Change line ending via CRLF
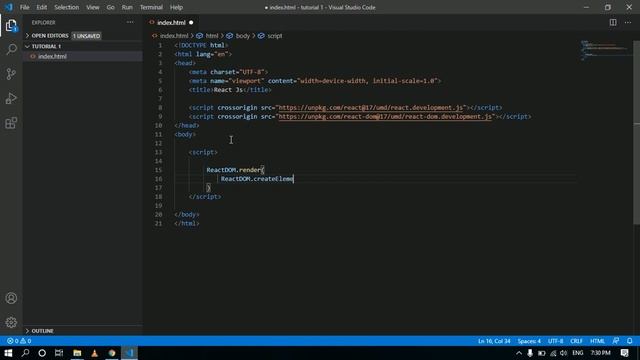640x360 pixels. [576, 341]
